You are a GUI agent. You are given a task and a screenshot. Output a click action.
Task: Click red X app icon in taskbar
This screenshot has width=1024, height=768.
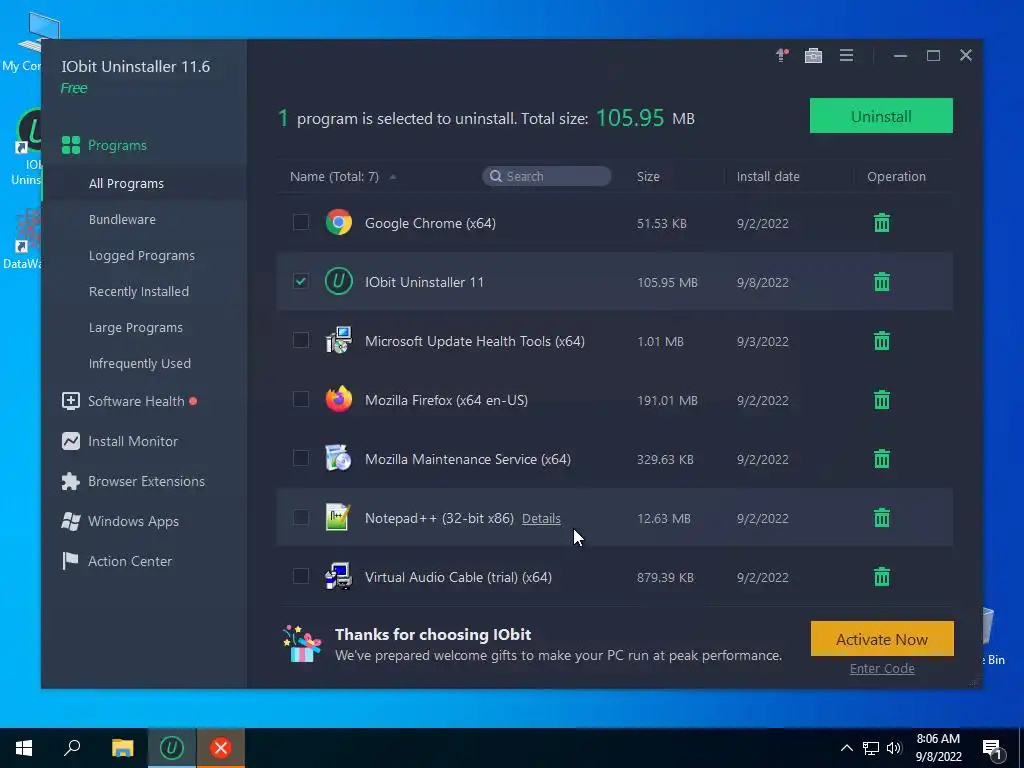221,748
